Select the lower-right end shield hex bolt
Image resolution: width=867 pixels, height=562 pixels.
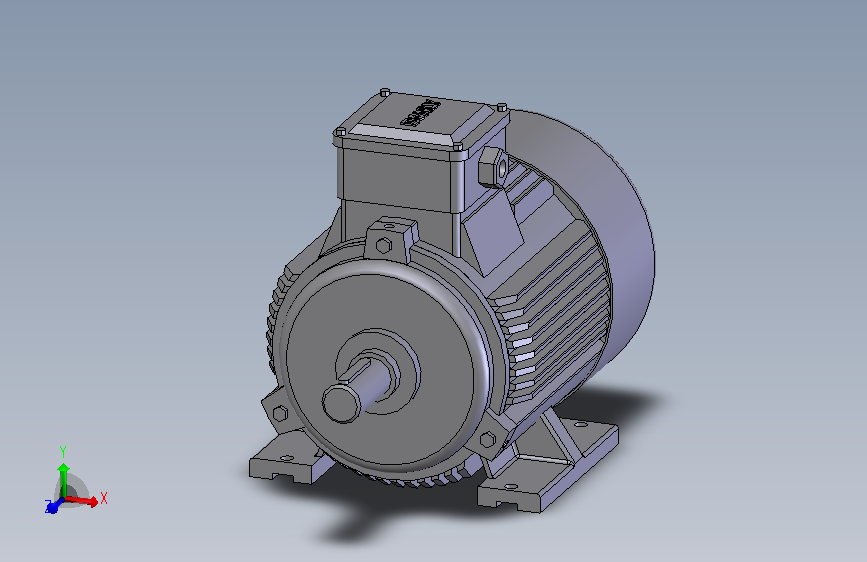(487, 440)
